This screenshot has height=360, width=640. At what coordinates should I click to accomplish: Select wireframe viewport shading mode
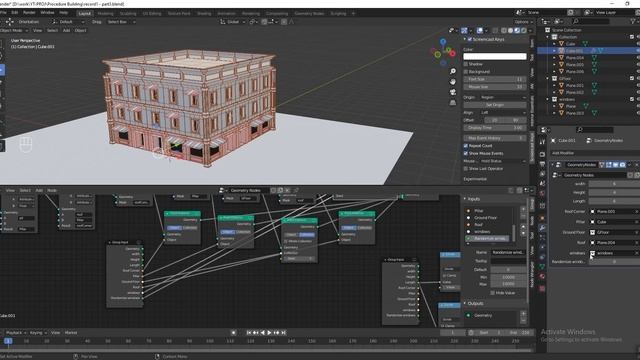coord(504,31)
